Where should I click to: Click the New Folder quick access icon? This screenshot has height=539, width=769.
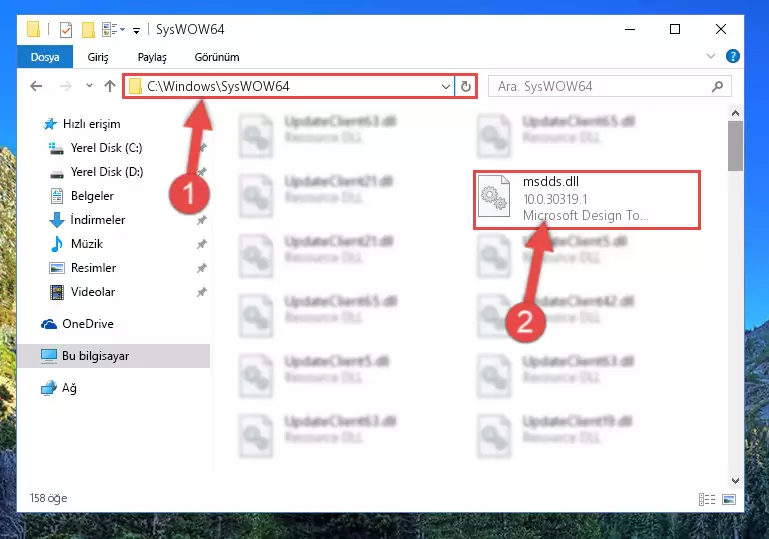coord(88,30)
